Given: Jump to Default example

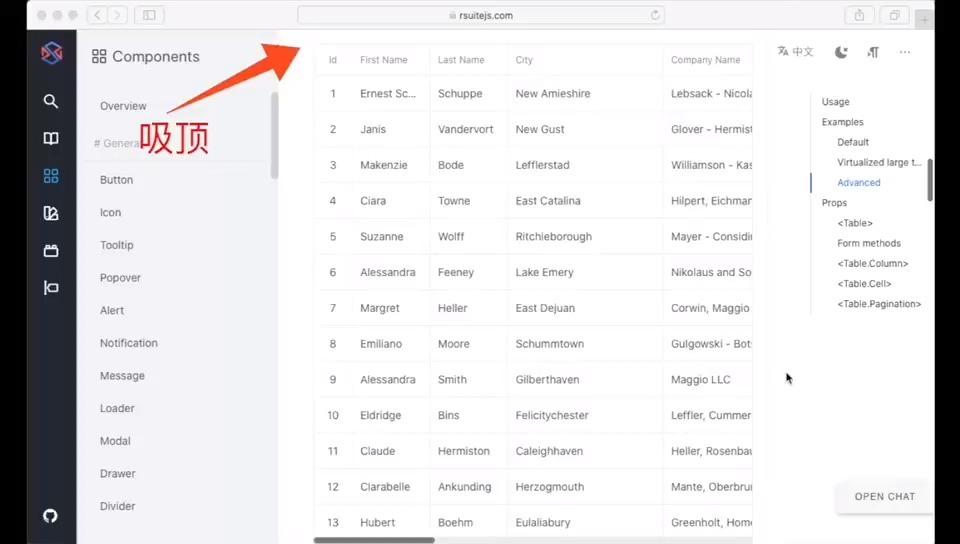Looking at the screenshot, I should (x=853, y=142).
